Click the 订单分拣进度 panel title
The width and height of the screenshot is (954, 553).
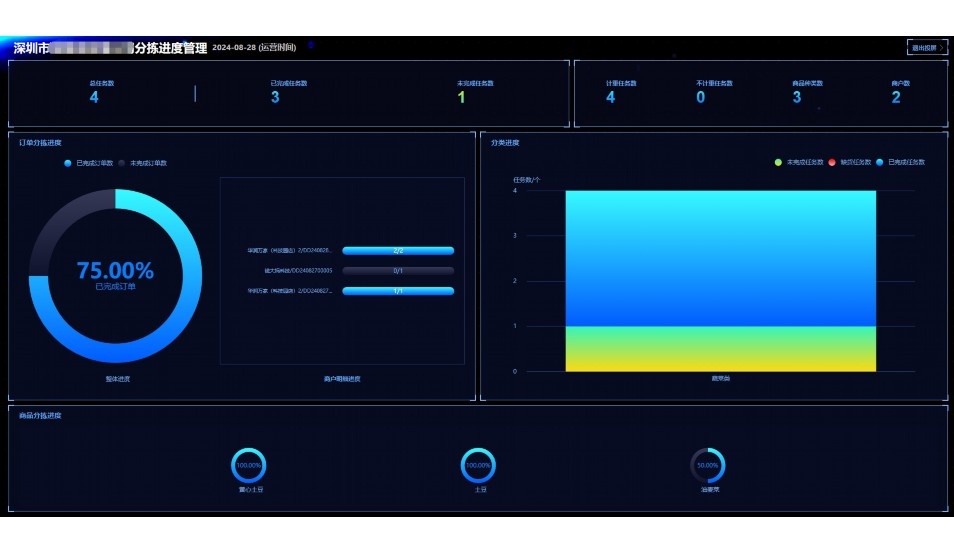(40, 143)
